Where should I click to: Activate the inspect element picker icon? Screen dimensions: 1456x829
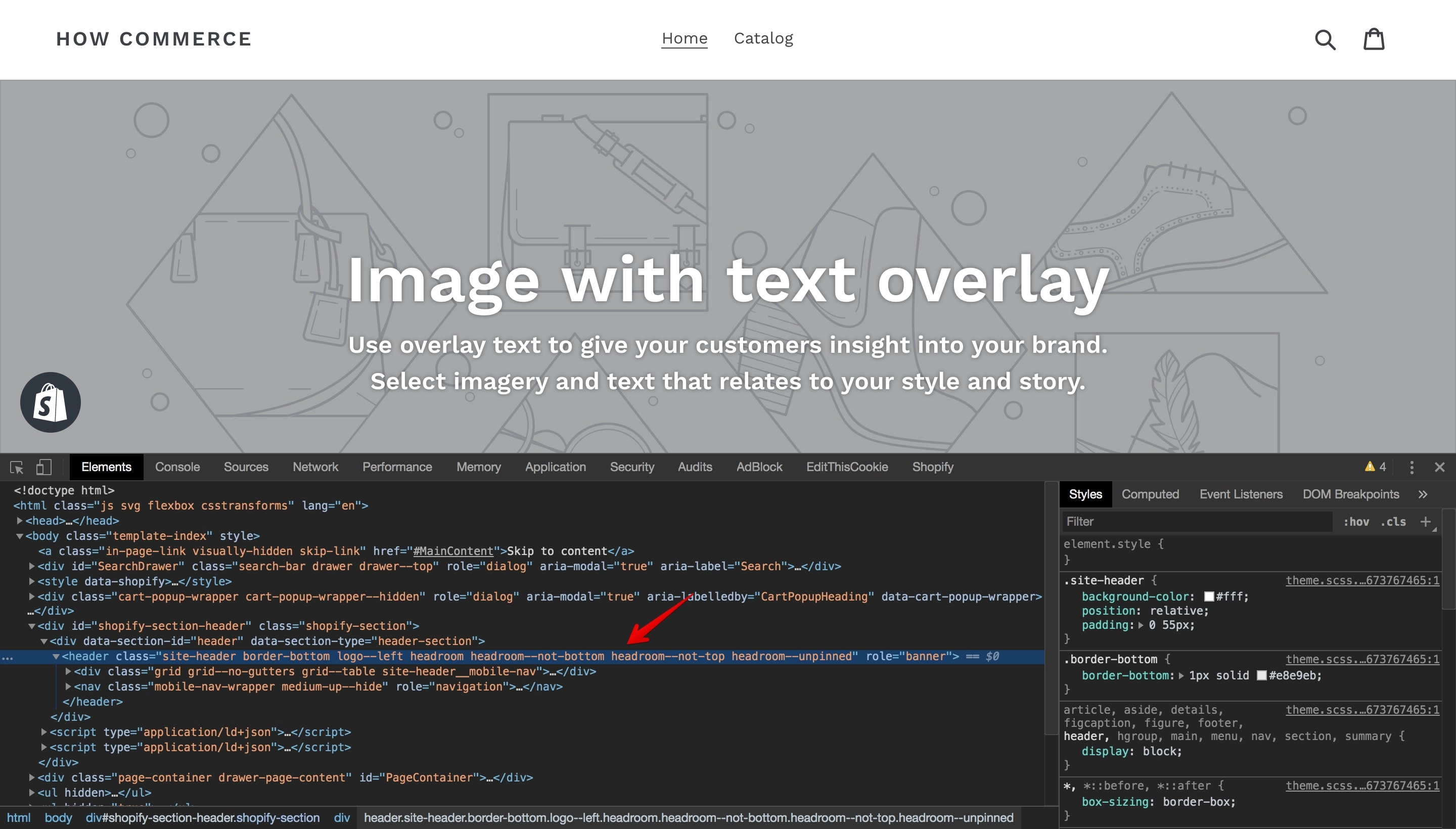coord(17,468)
